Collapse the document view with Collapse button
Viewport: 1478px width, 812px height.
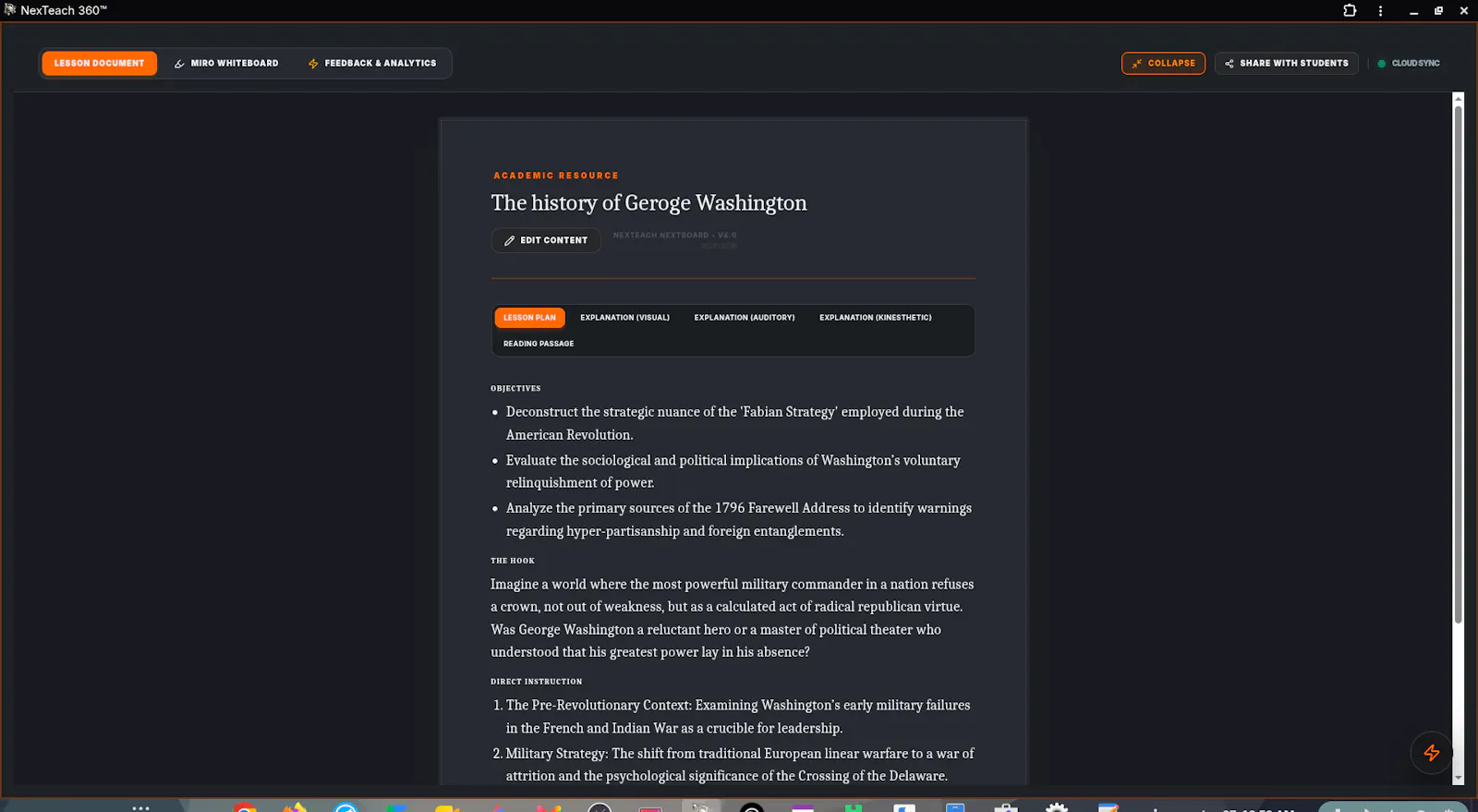click(x=1163, y=63)
